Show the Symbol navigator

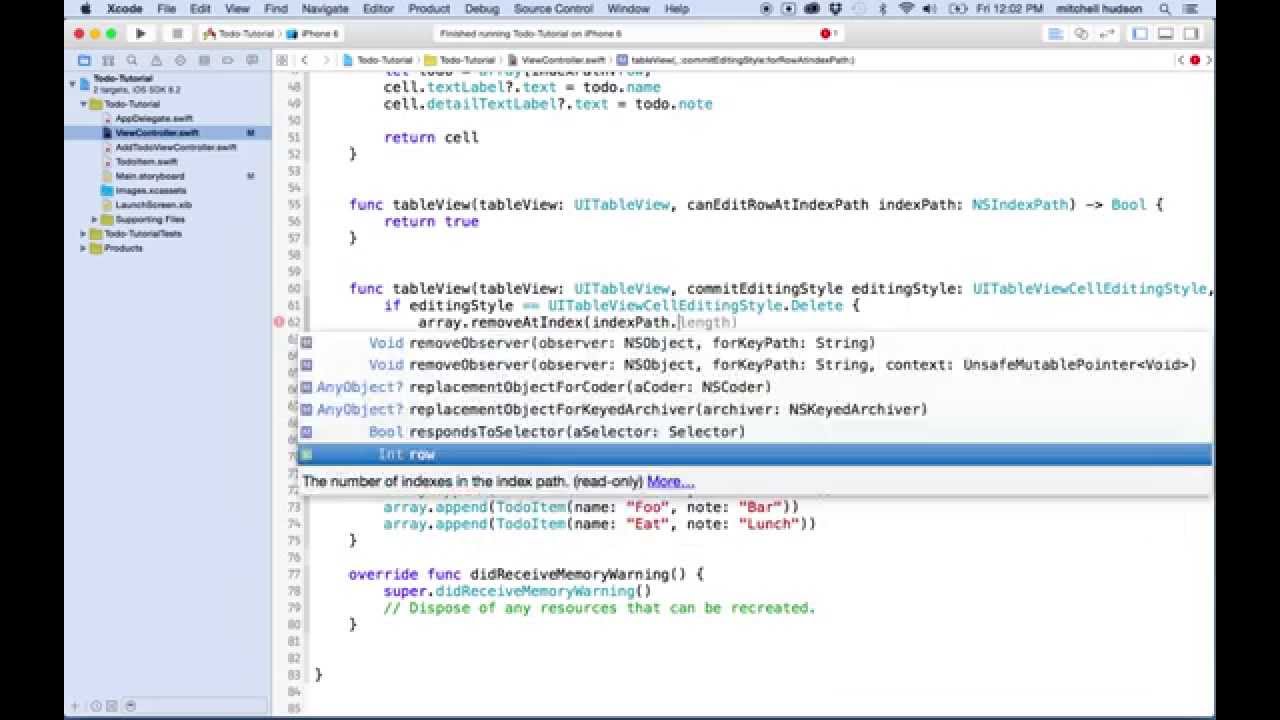(x=108, y=60)
